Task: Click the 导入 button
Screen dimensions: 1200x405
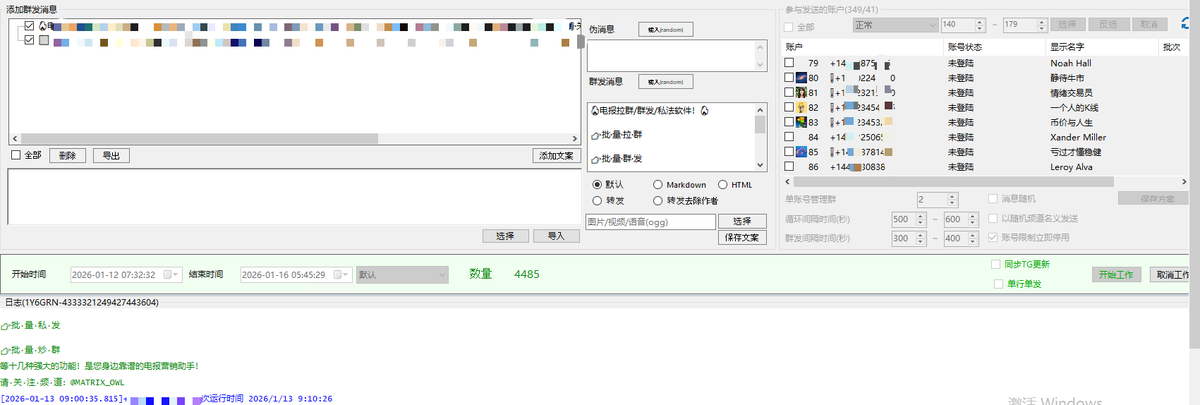Action: click(556, 236)
